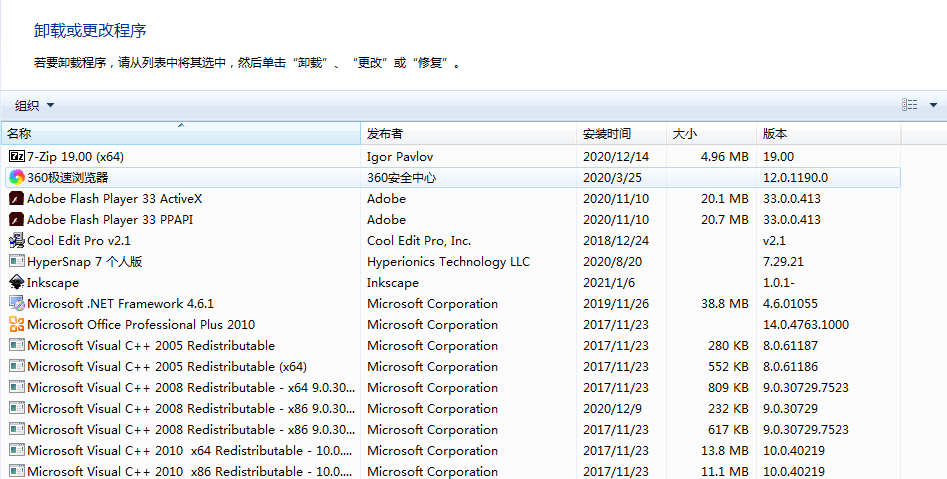Click the 7-Zip 19.00 program icon

pyautogui.click(x=17, y=156)
